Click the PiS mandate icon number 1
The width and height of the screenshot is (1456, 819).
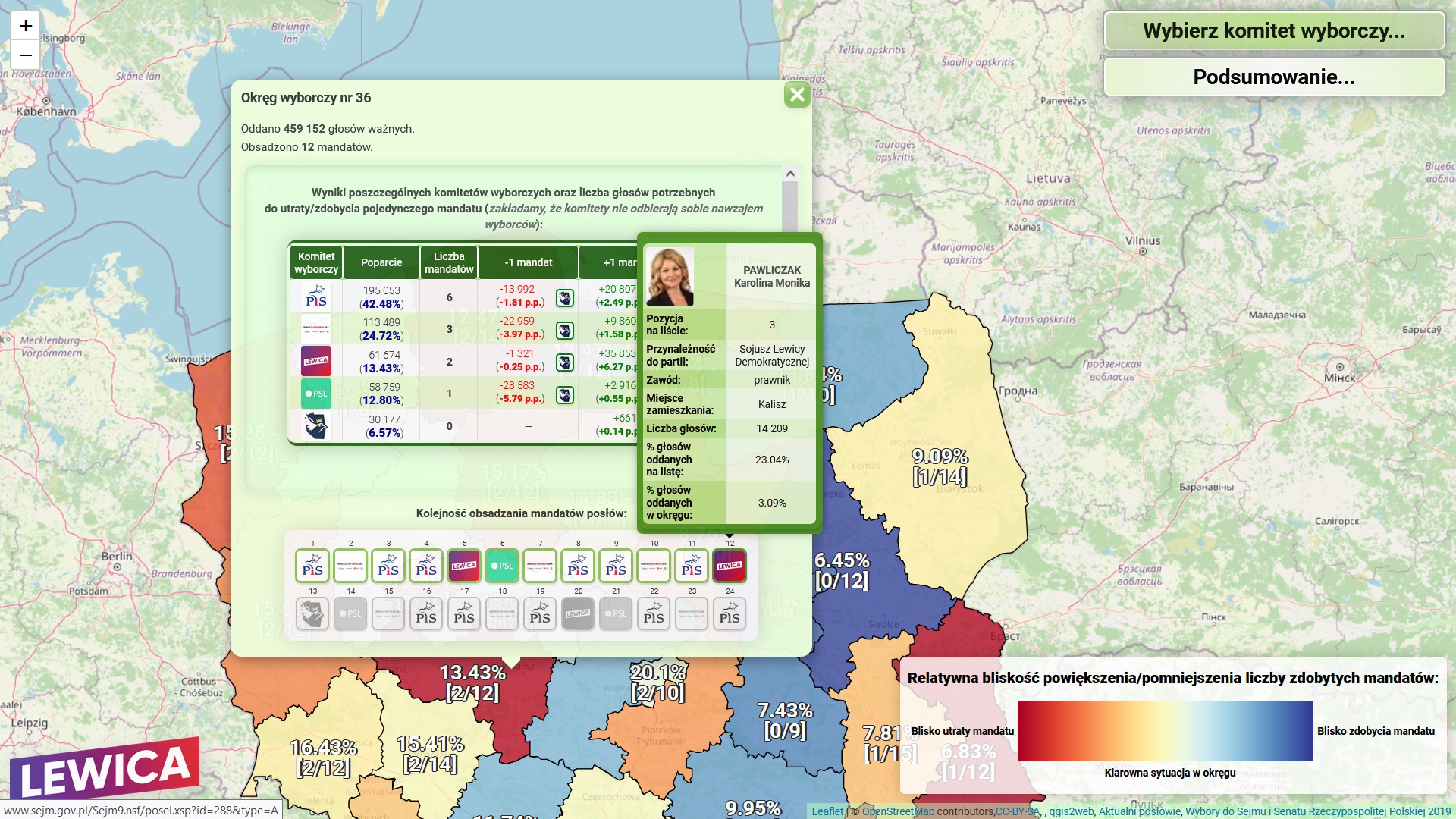pyautogui.click(x=312, y=566)
